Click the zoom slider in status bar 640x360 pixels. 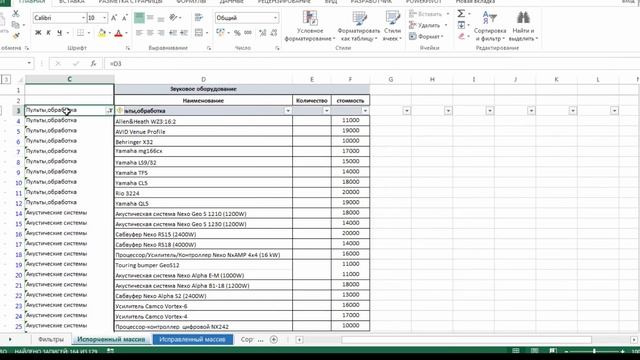tap(594, 351)
